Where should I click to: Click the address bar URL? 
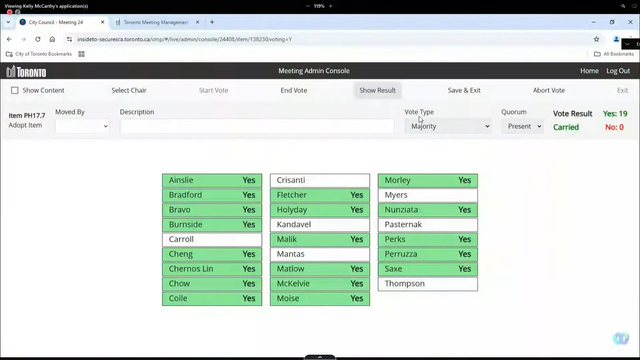point(184,39)
